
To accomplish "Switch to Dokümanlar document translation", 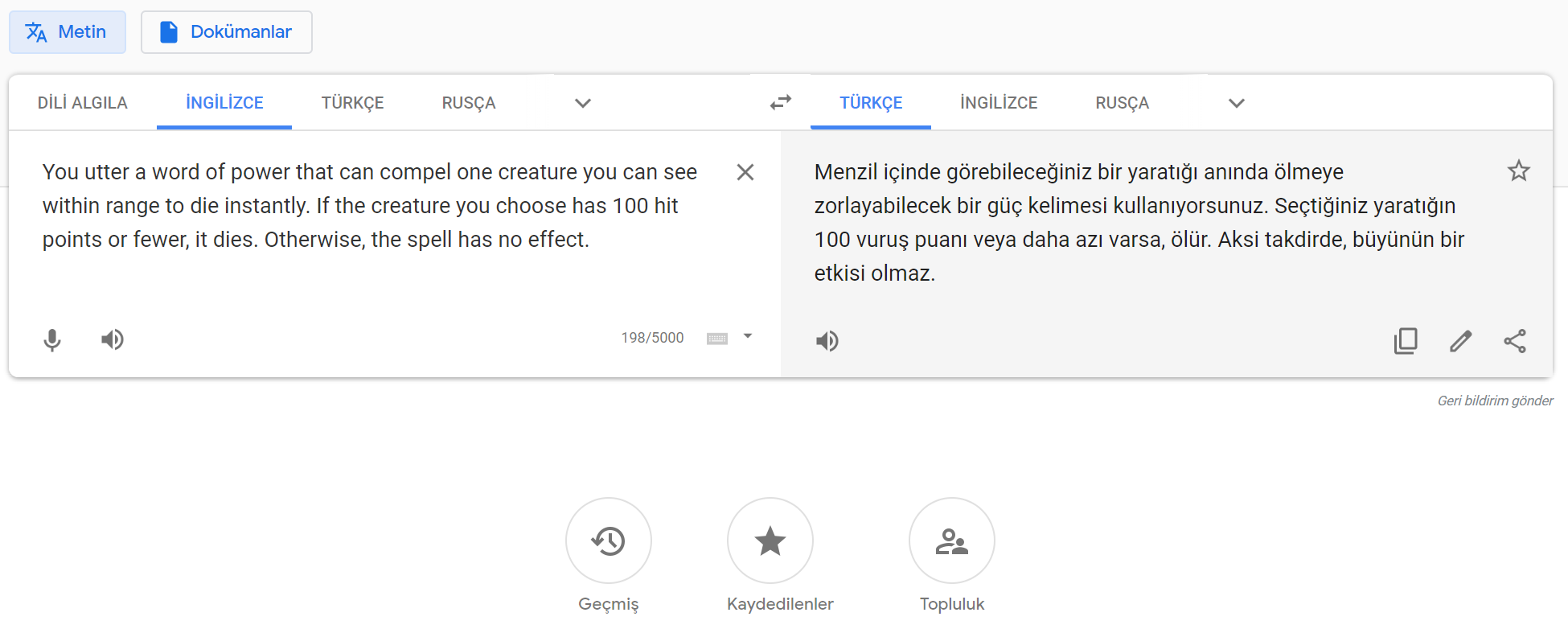I will 226,32.
